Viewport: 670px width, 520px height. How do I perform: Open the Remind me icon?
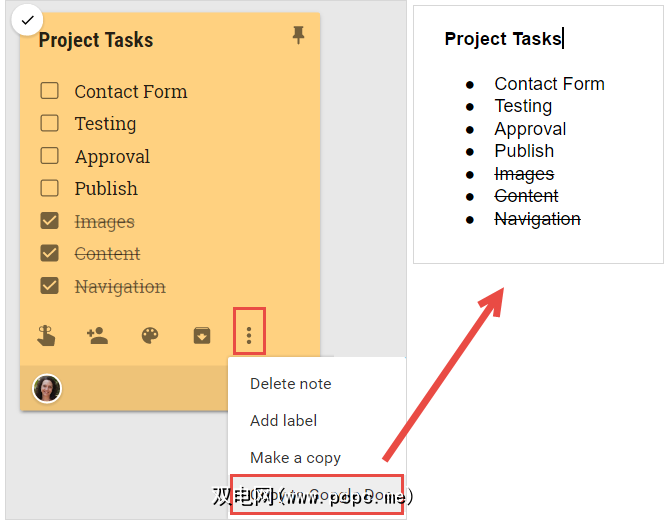click(46, 336)
